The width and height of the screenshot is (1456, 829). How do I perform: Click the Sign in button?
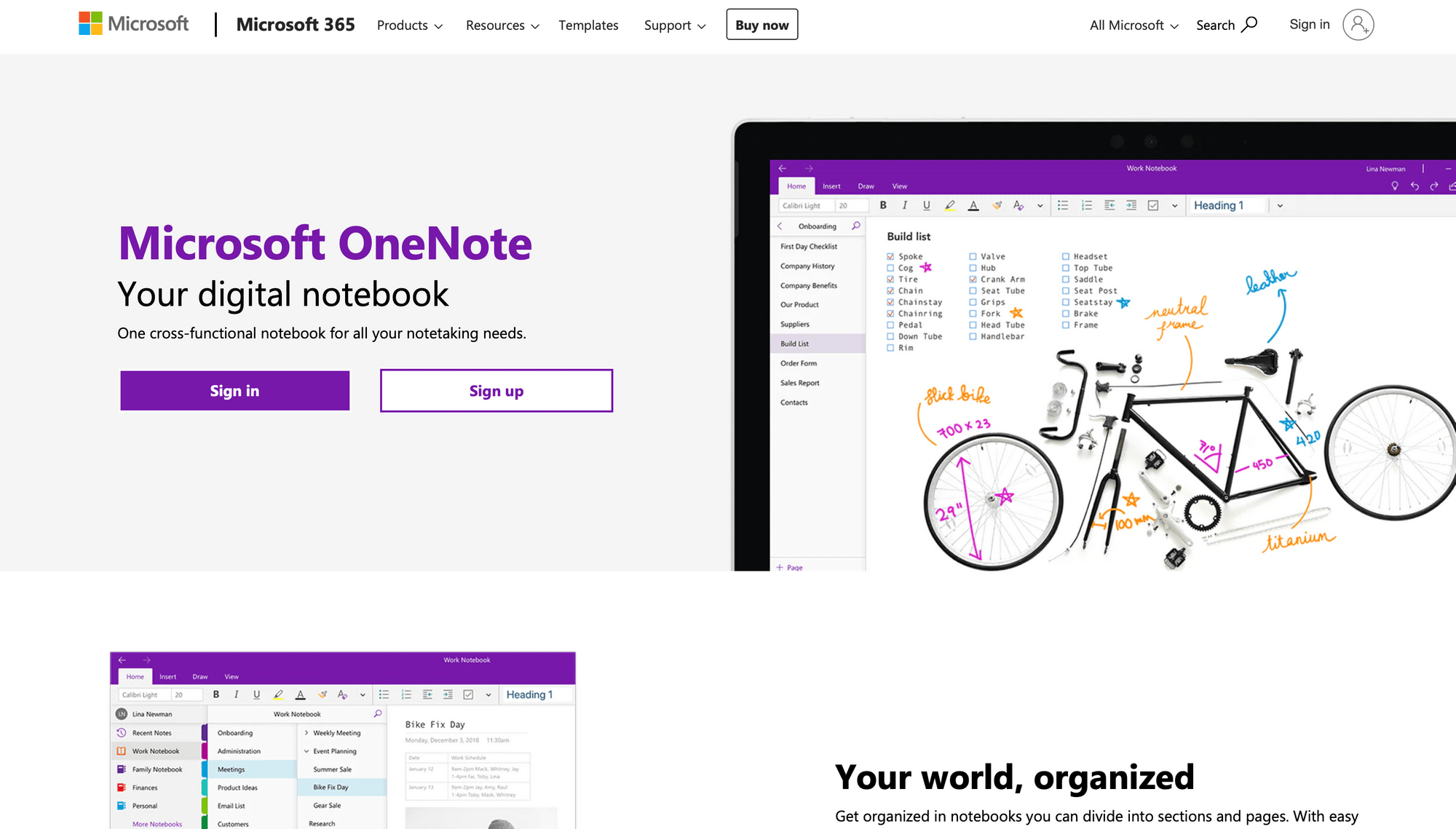[234, 390]
